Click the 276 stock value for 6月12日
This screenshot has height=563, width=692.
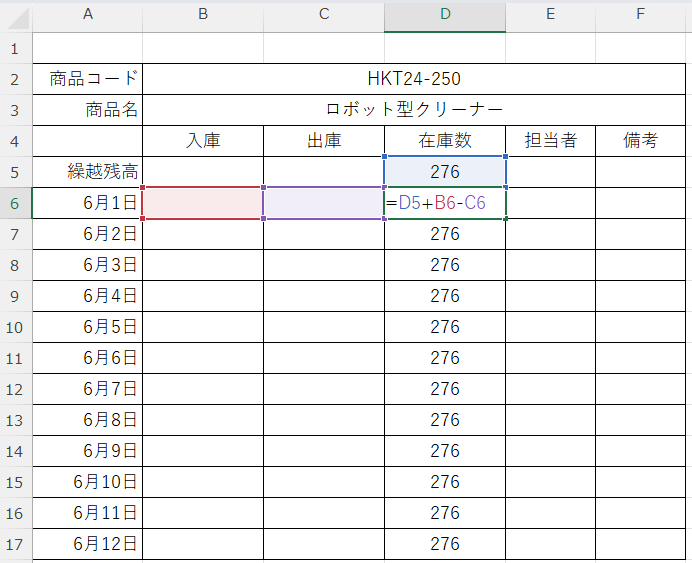pyautogui.click(x=445, y=544)
